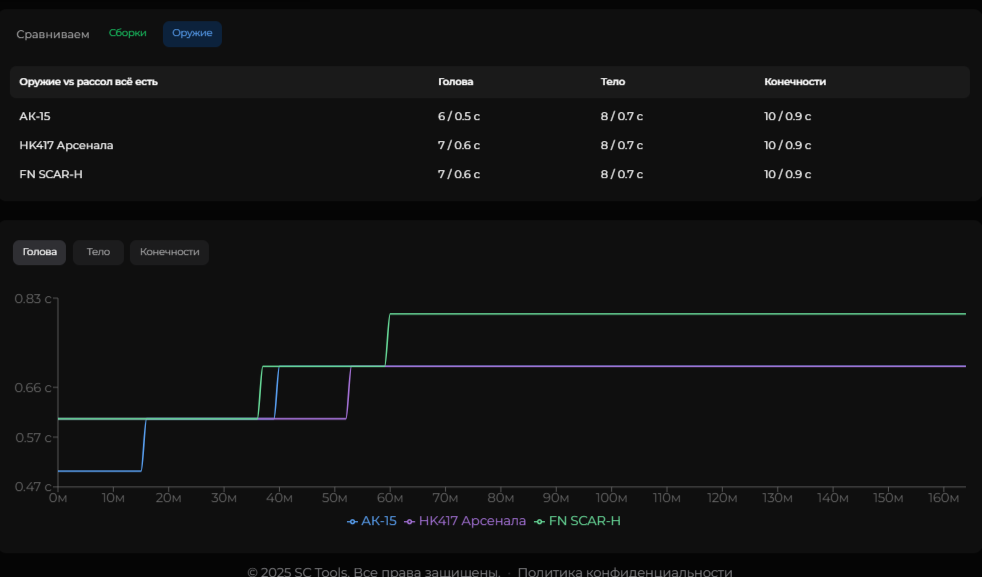Viewport: 982px width, 577px height.
Task: Click AK-15 limbs value 10 / 0.9 с
Action: click(x=787, y=117)
